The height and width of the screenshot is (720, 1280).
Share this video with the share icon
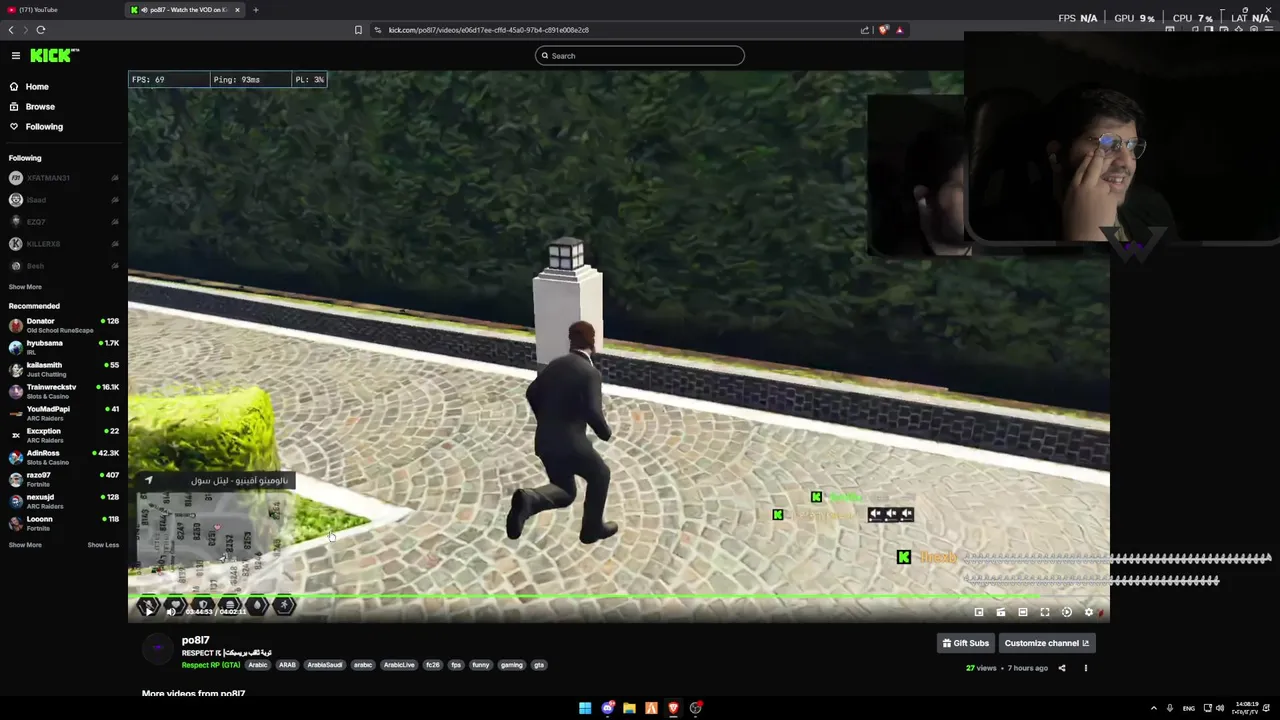click(x=1062, y=668)
